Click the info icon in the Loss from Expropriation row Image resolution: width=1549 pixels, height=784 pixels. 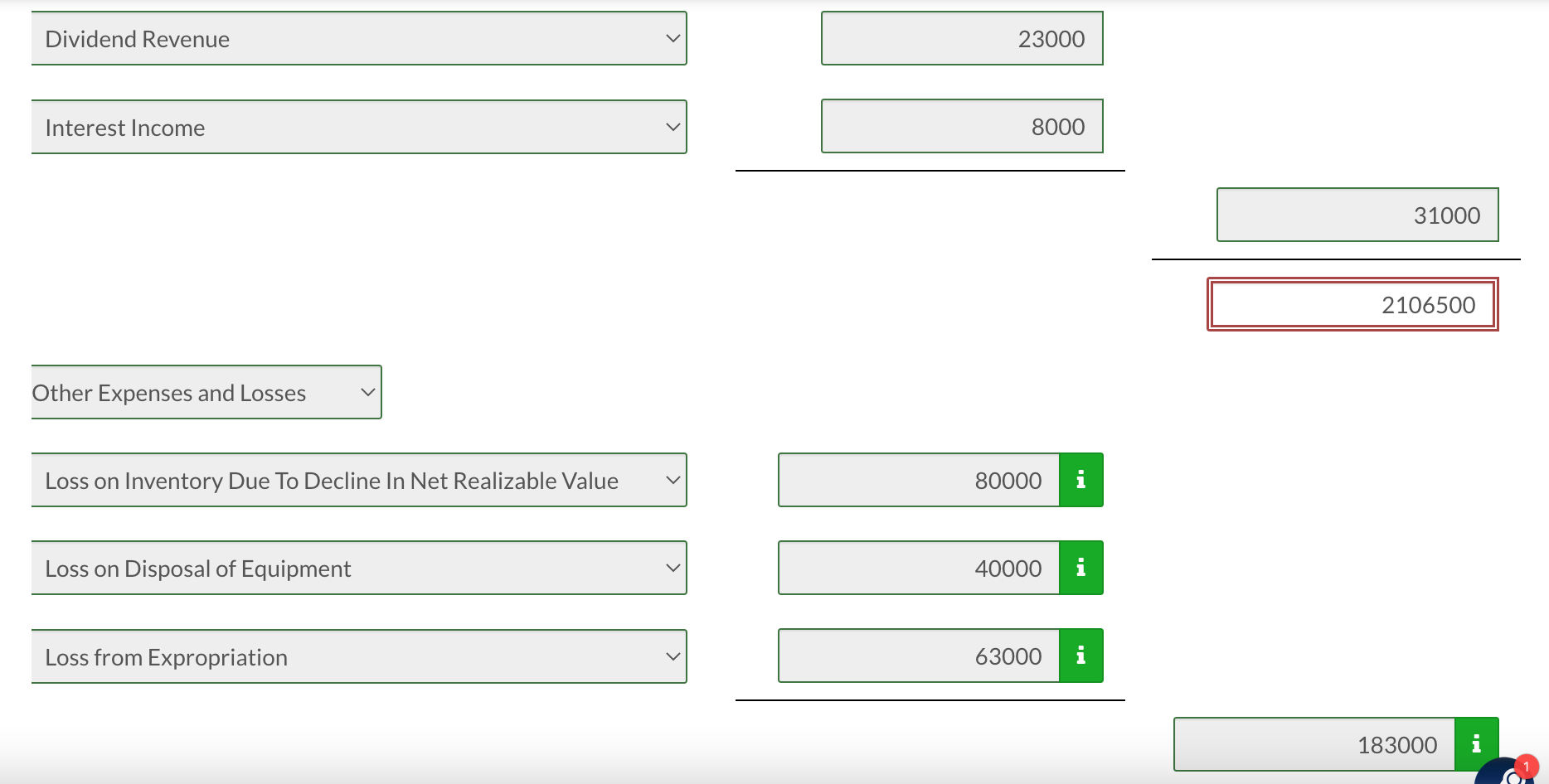pos(1080,655)
